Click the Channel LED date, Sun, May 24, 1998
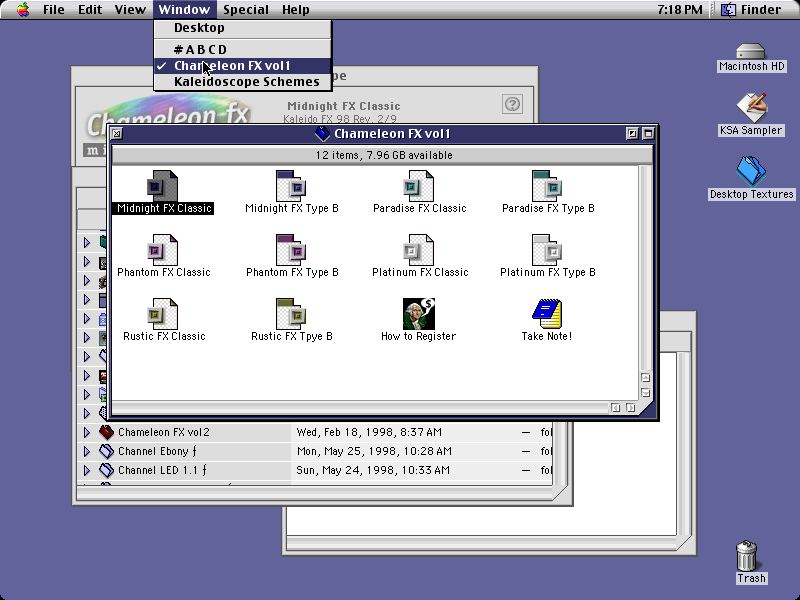800x600 pixels. 373,470
